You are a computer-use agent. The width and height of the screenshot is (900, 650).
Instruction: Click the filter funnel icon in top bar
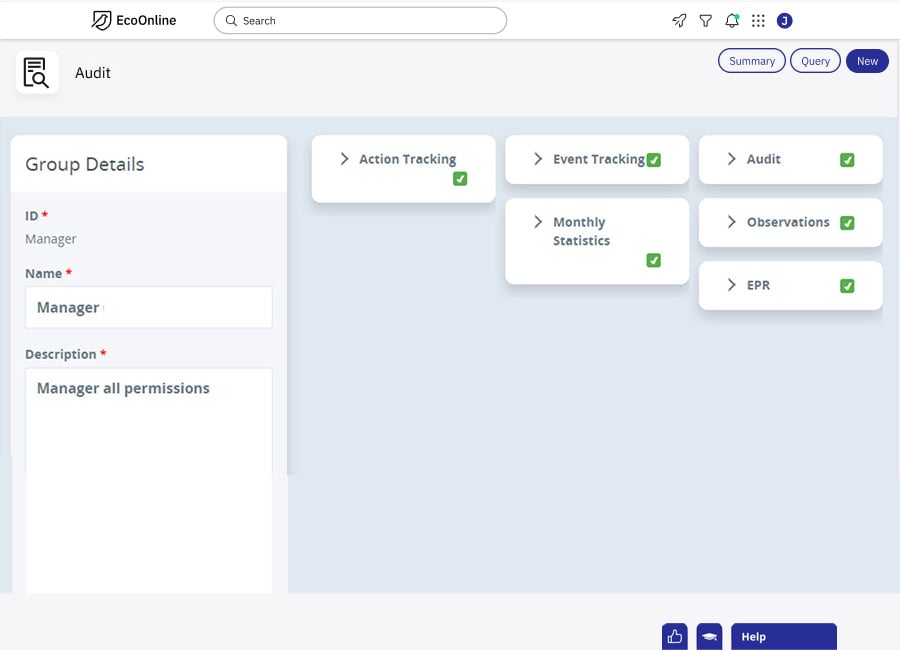(x=706, y=20)
